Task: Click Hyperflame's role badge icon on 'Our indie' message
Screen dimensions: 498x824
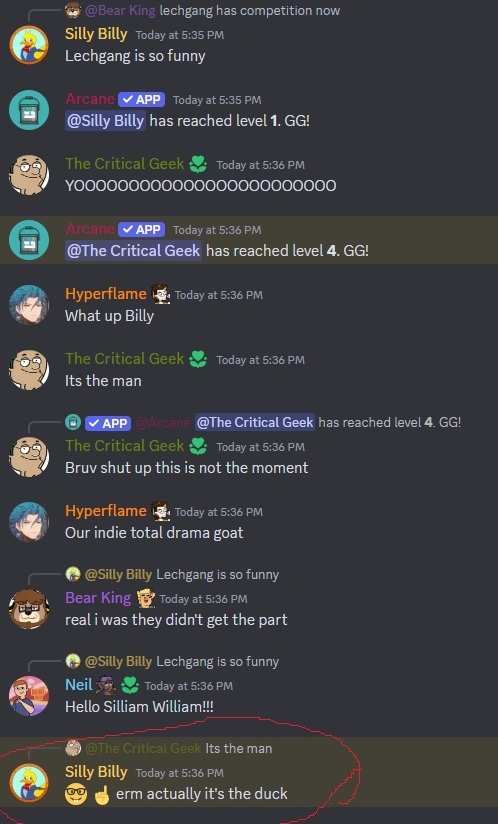Action: point(160,511)
